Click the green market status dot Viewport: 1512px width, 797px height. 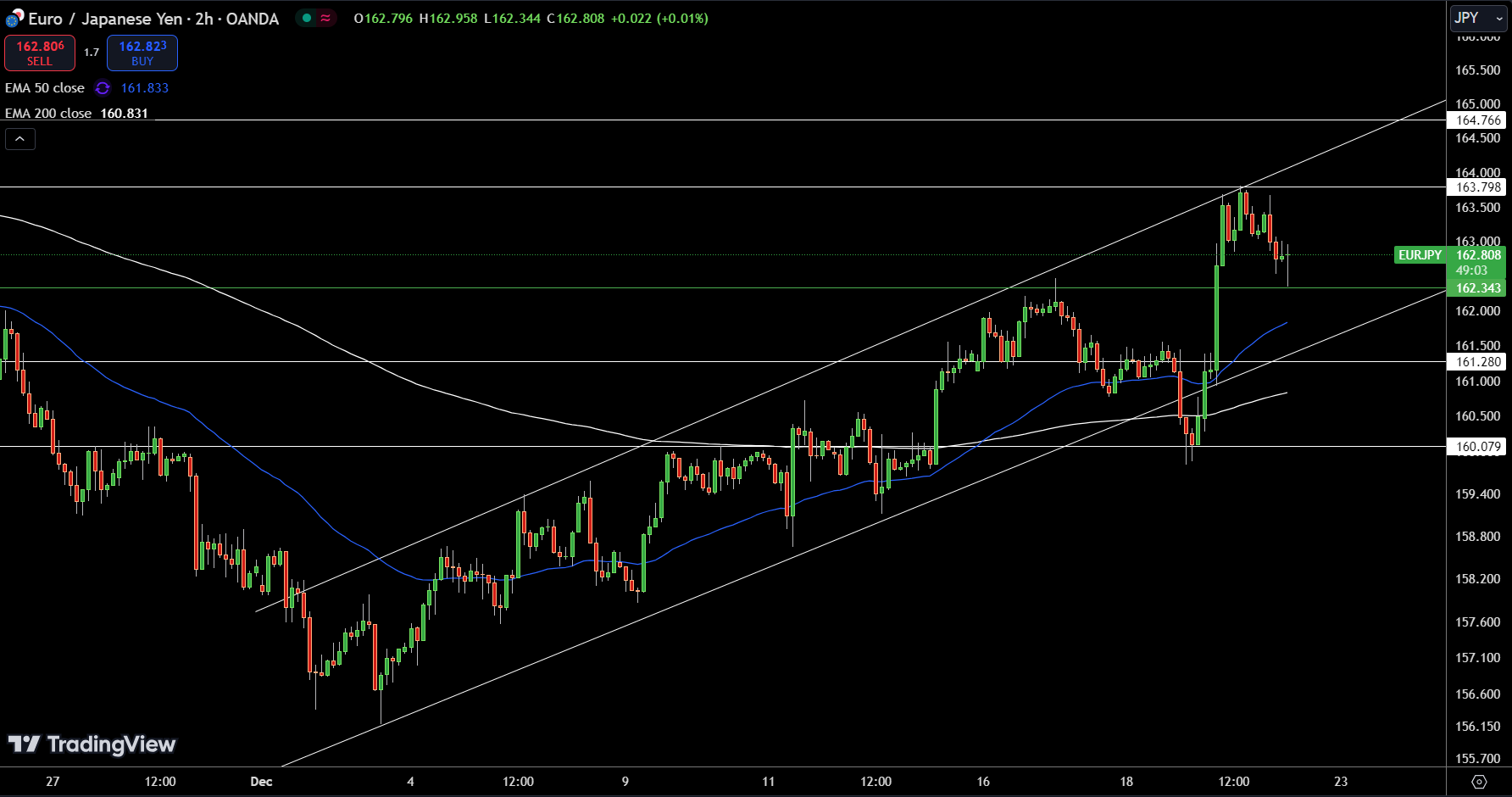306,18
